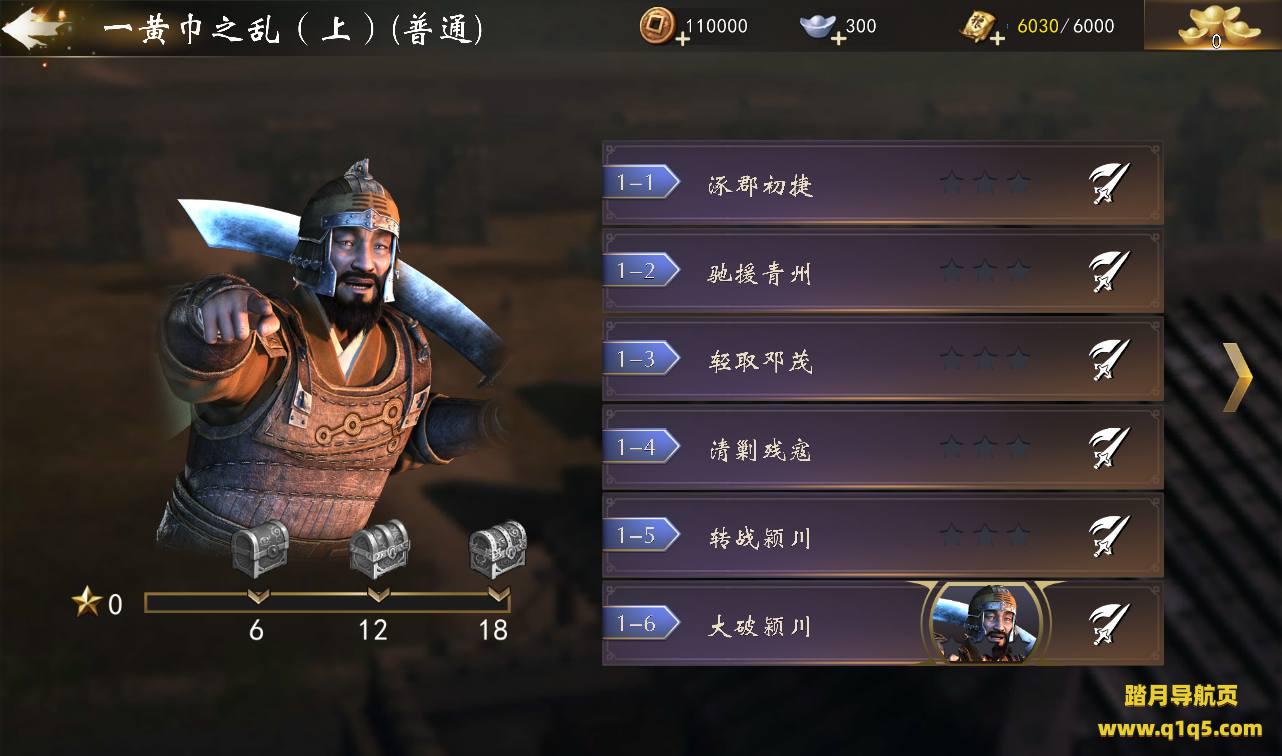The width and height of the screenshot is (1282, 756).
Task: Go to next chapter with right chevron
Action: pos(1238,377)
